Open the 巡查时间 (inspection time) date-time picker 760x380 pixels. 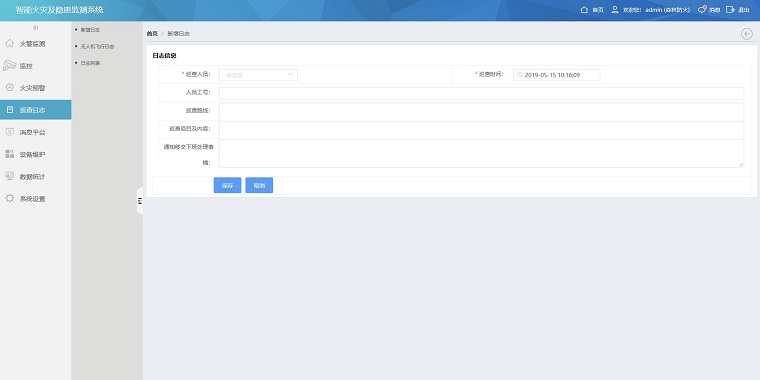[x=556, y=75]
